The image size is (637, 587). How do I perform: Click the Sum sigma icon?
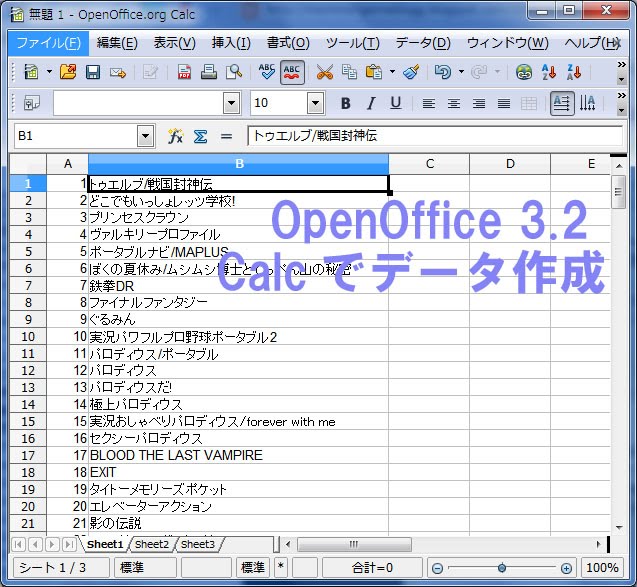pos(200,136)
